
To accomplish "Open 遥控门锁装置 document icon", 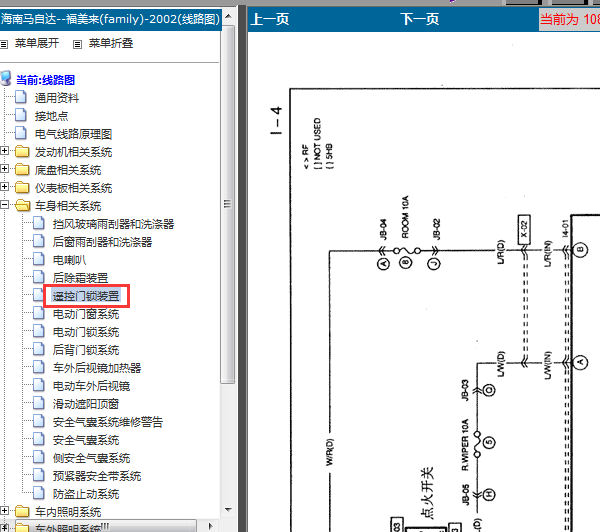I will click(x=39, y=295).
